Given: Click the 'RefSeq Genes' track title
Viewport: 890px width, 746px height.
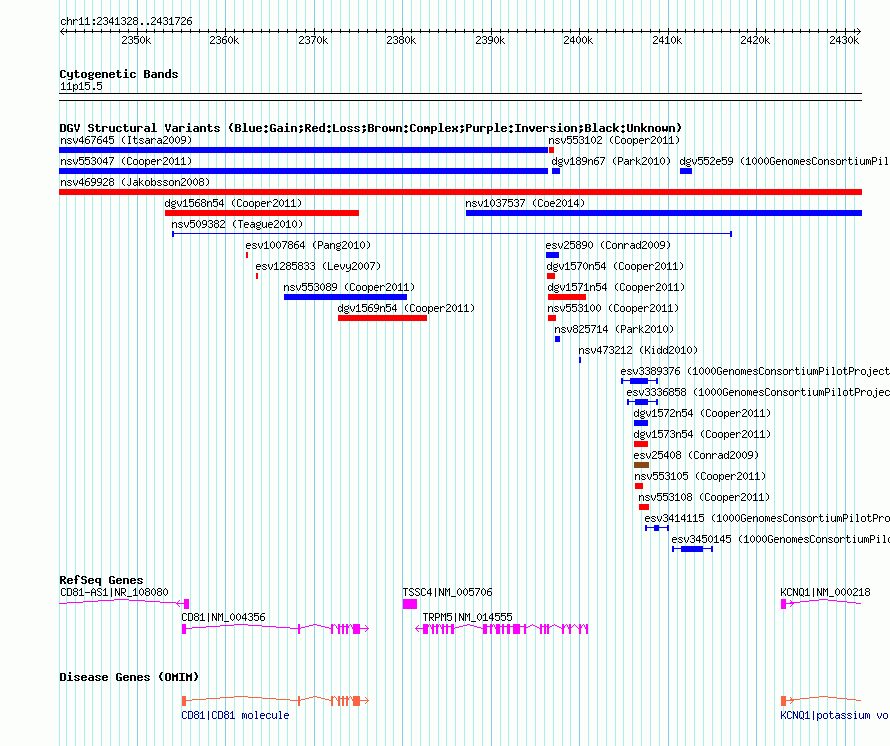Looking at the screenshot, I should 101,580.
